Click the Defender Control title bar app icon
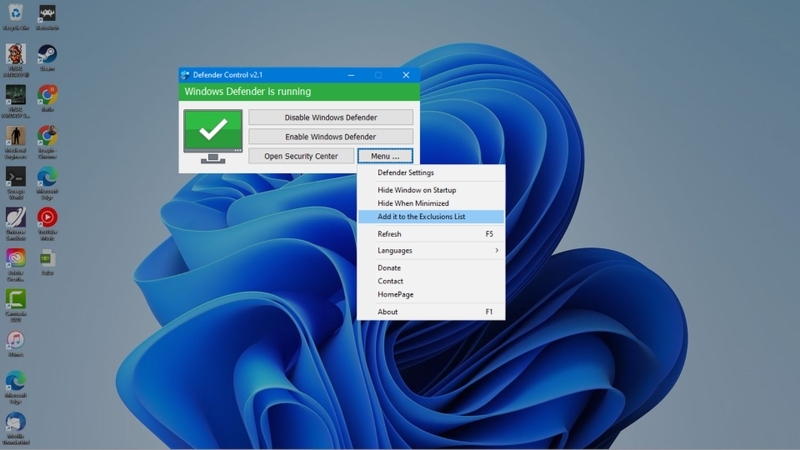Image resolution: width=800 pixels, height=450 pixels. [x=185, y=75]
